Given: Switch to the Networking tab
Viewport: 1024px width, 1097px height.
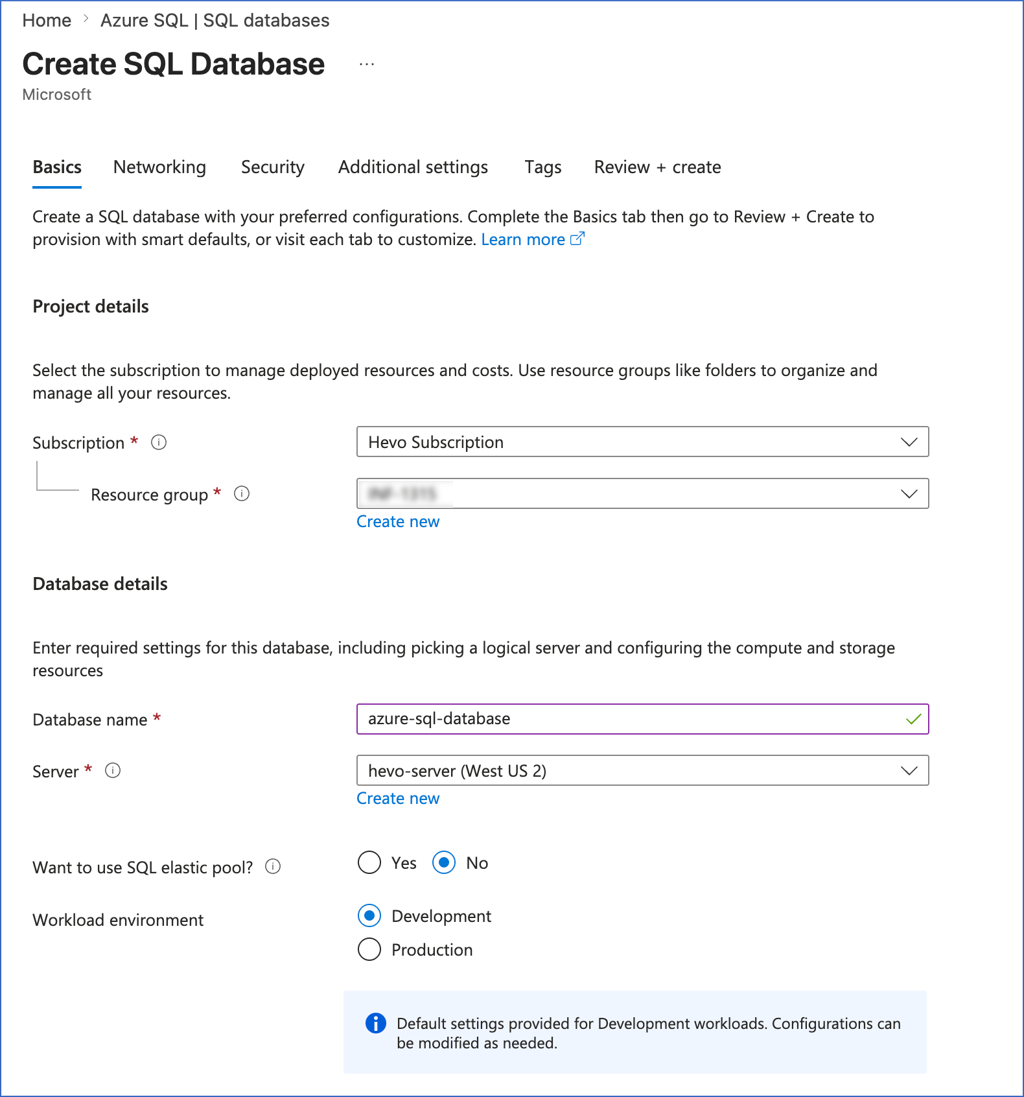Looking at the screenshot, I should 159,167.
